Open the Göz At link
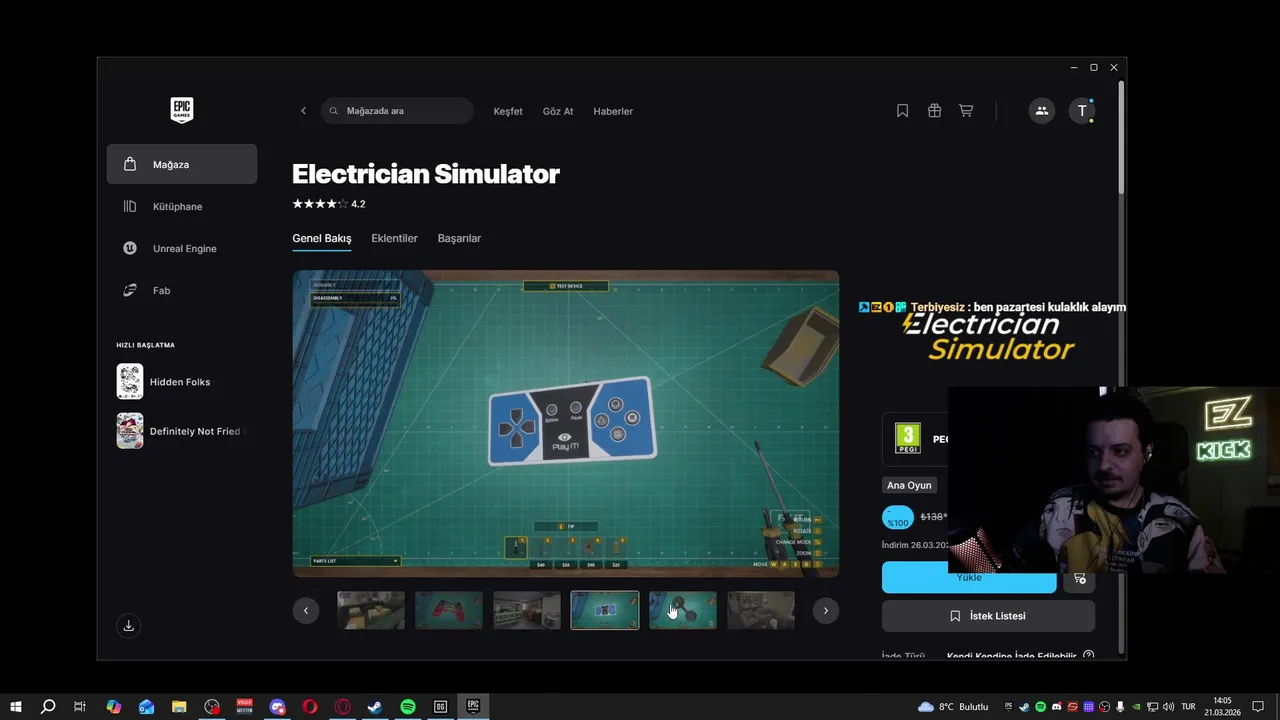 click(558, 111)
